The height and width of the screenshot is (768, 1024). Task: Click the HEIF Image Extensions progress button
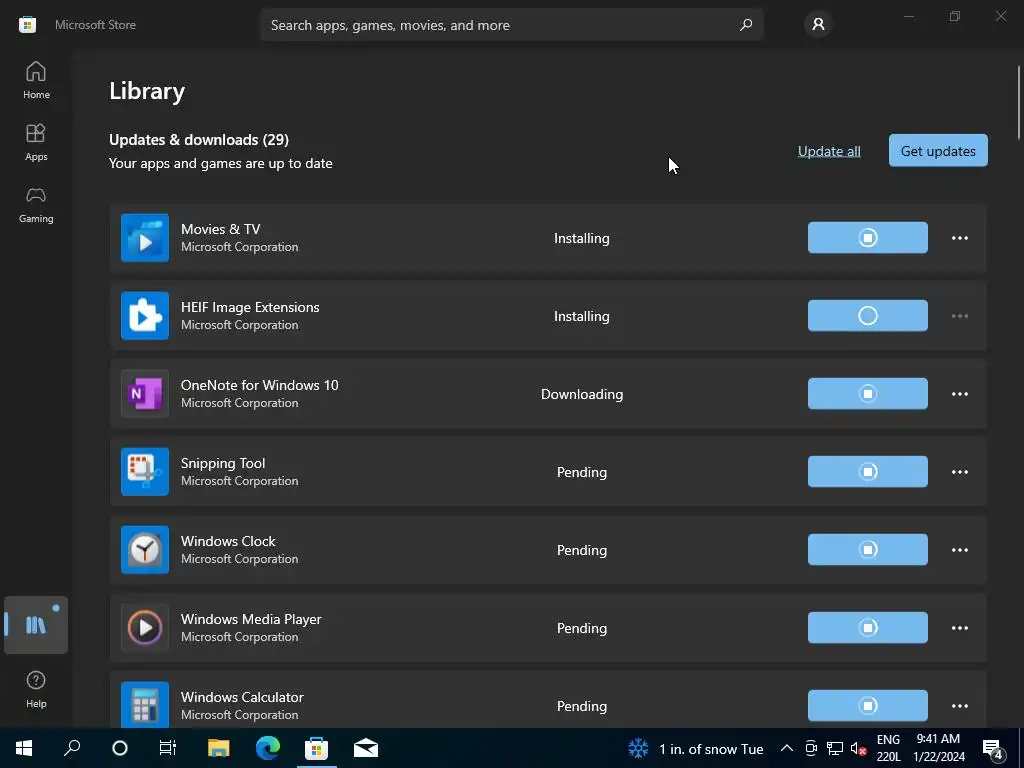click(867, 315)
